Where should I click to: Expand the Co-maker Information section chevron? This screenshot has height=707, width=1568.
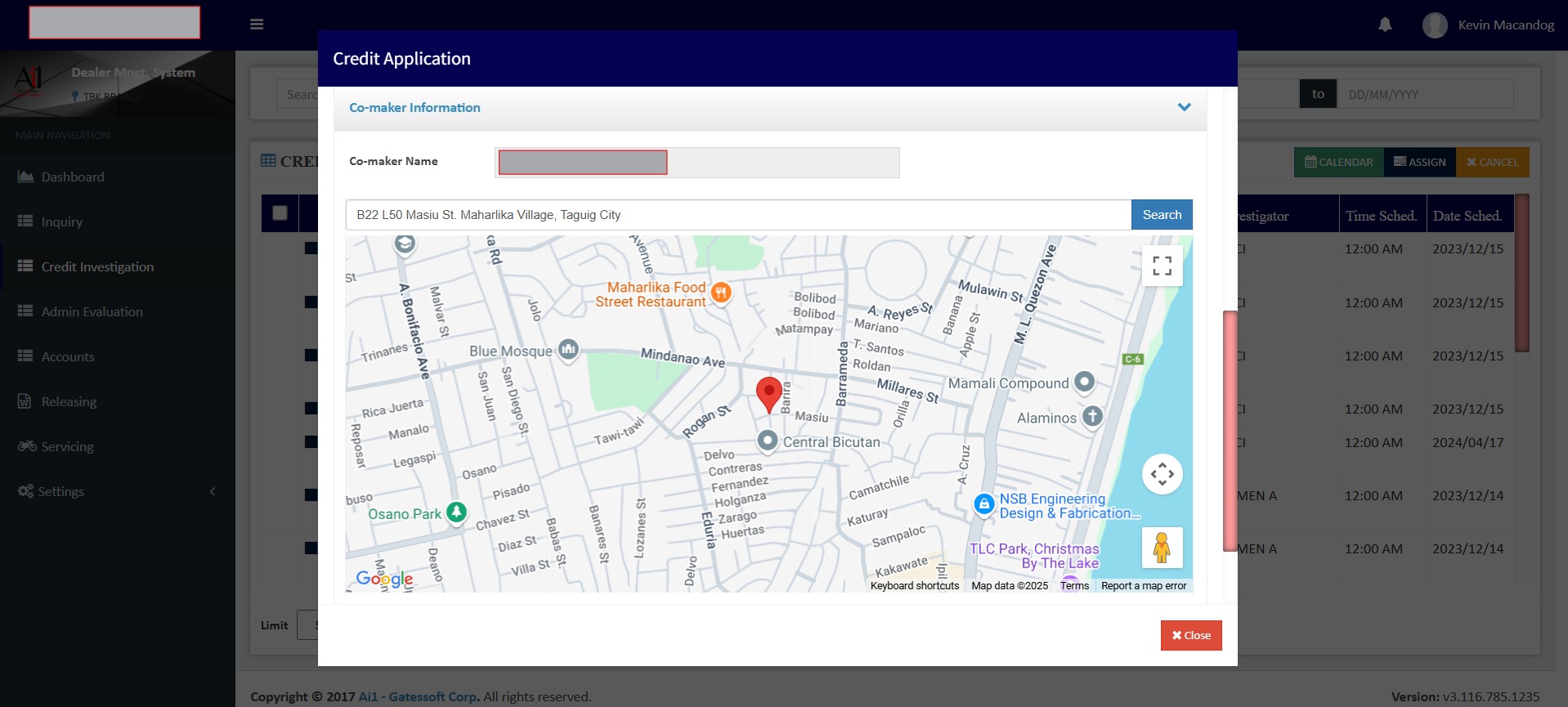(x=1184, y=107)
